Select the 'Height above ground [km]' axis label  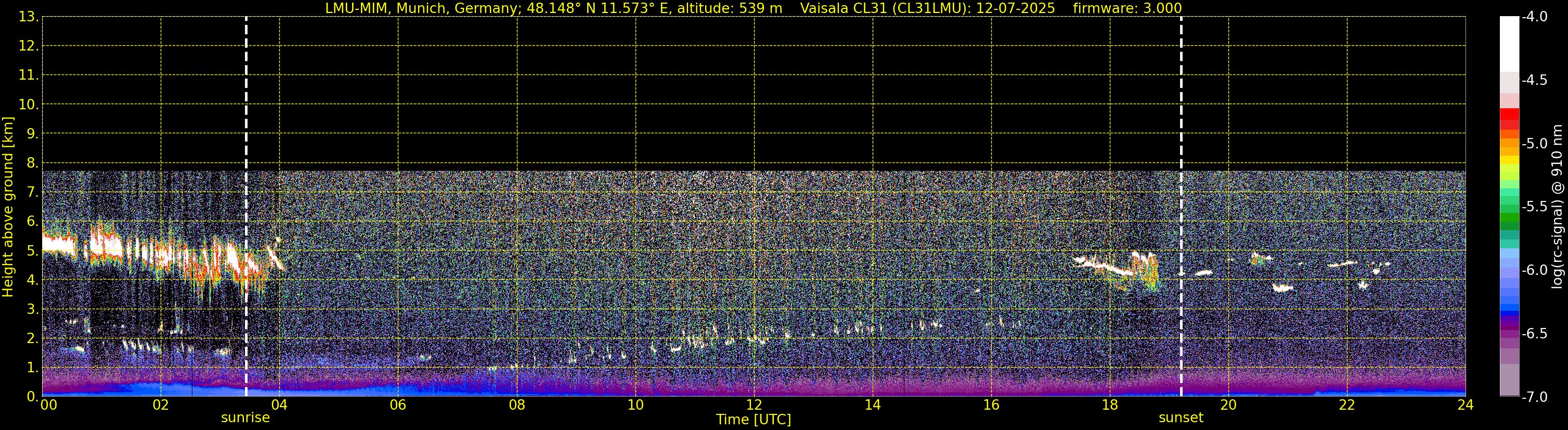[8, 207]
